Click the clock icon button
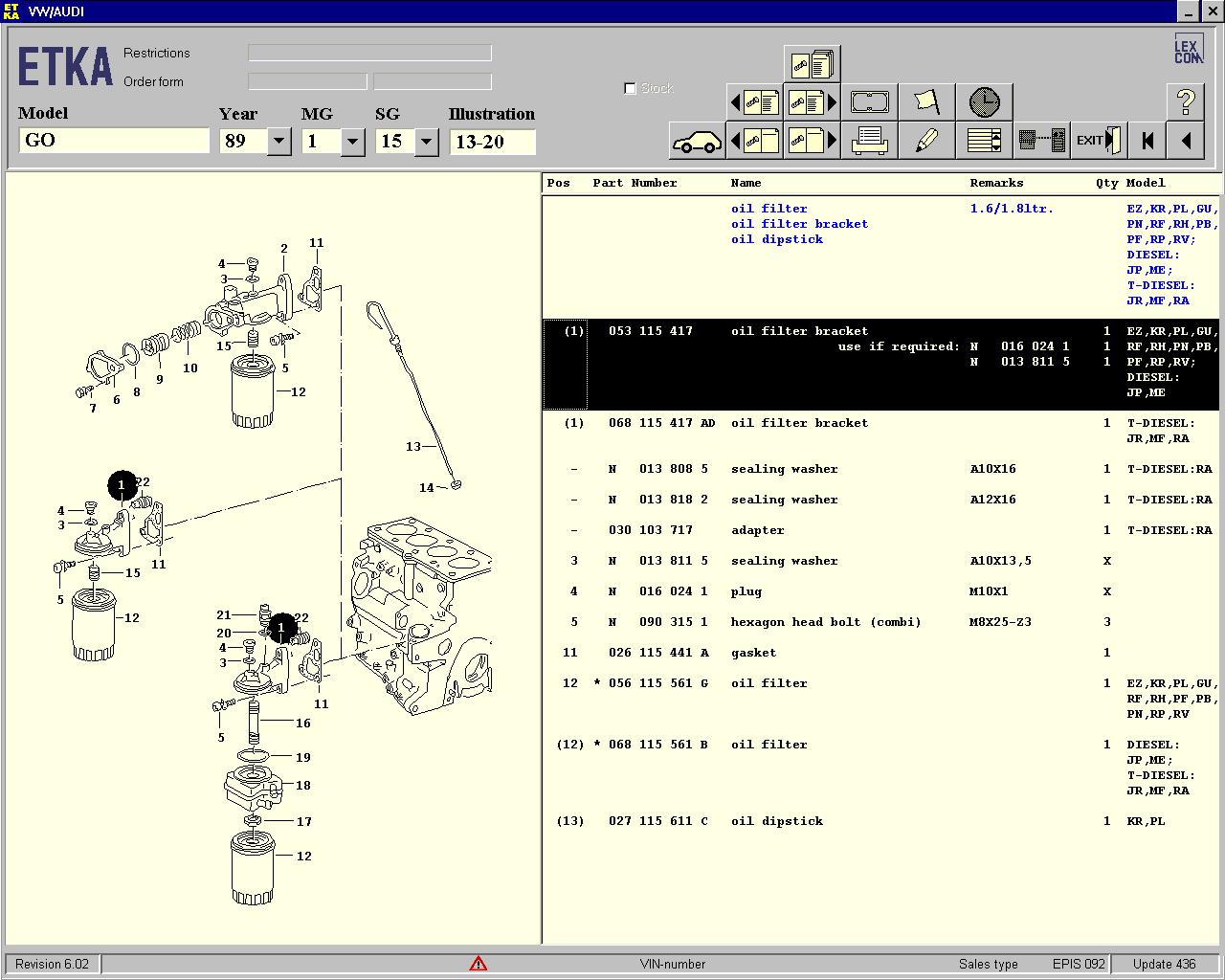Image resolution: width=1225 pixels, height=980 pixels. coord(984,101)
